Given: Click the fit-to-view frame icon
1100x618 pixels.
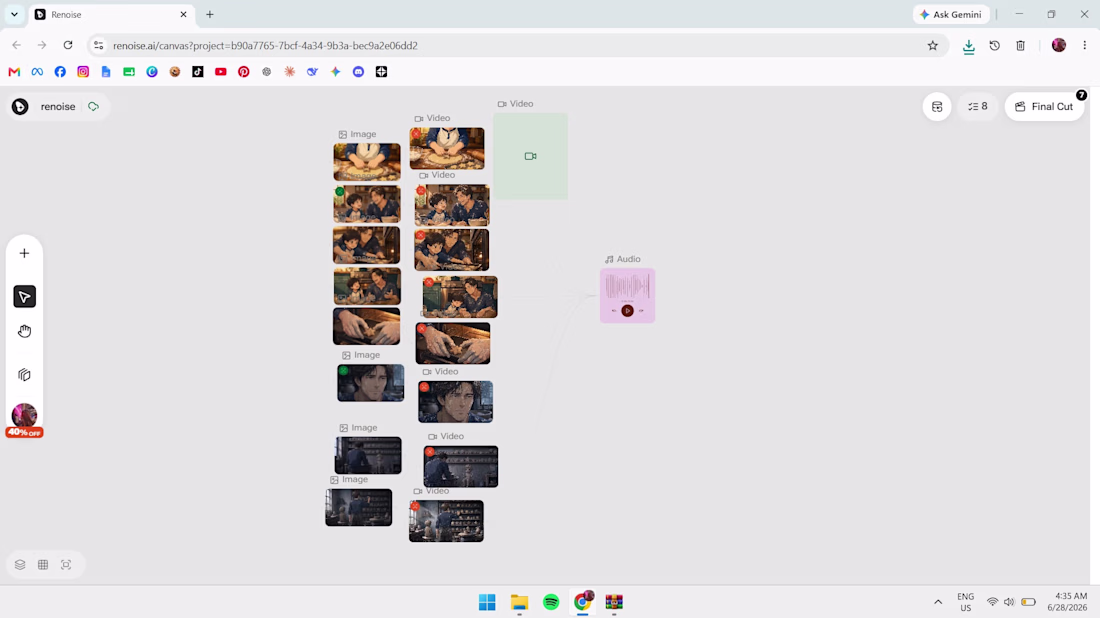Looking at the screenshot, I should [66, 565].
